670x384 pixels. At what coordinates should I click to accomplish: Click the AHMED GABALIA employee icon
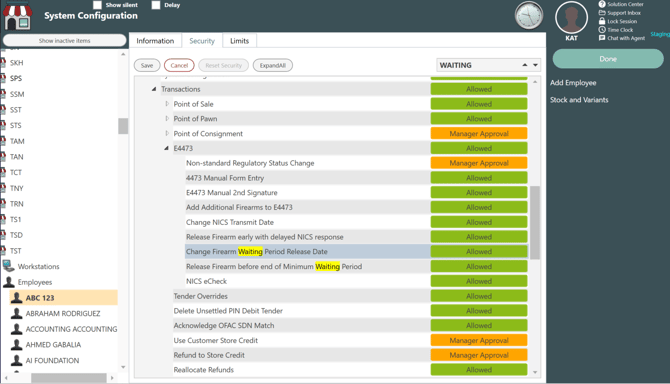pyautogui.click(x=16, y=345)
